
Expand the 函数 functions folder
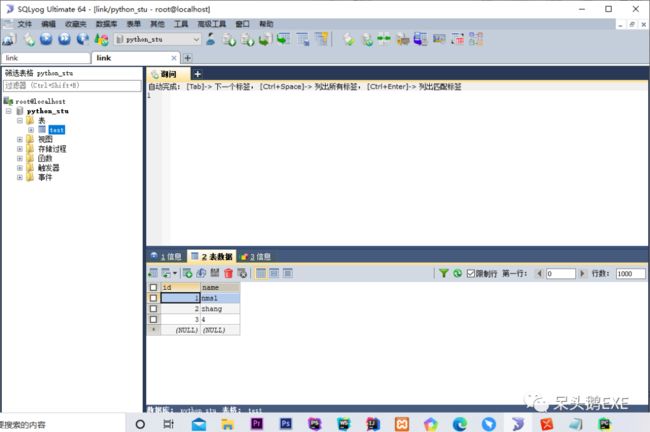(x=19, y=158)
